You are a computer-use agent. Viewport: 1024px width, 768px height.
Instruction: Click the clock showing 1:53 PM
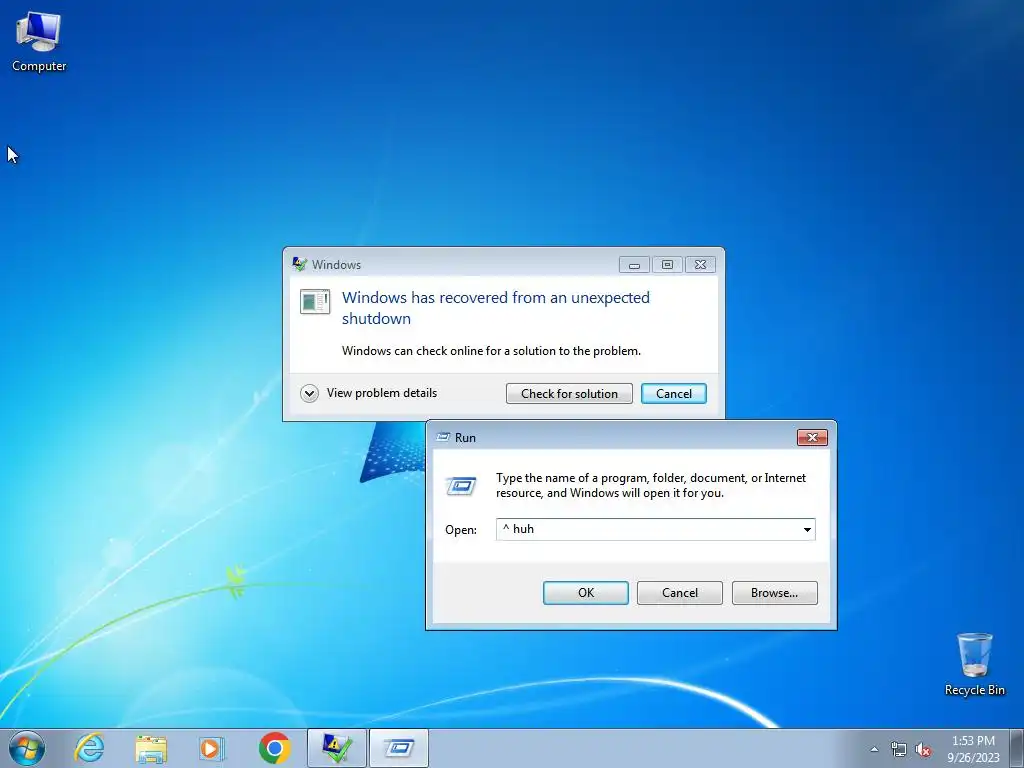(973, 741)
